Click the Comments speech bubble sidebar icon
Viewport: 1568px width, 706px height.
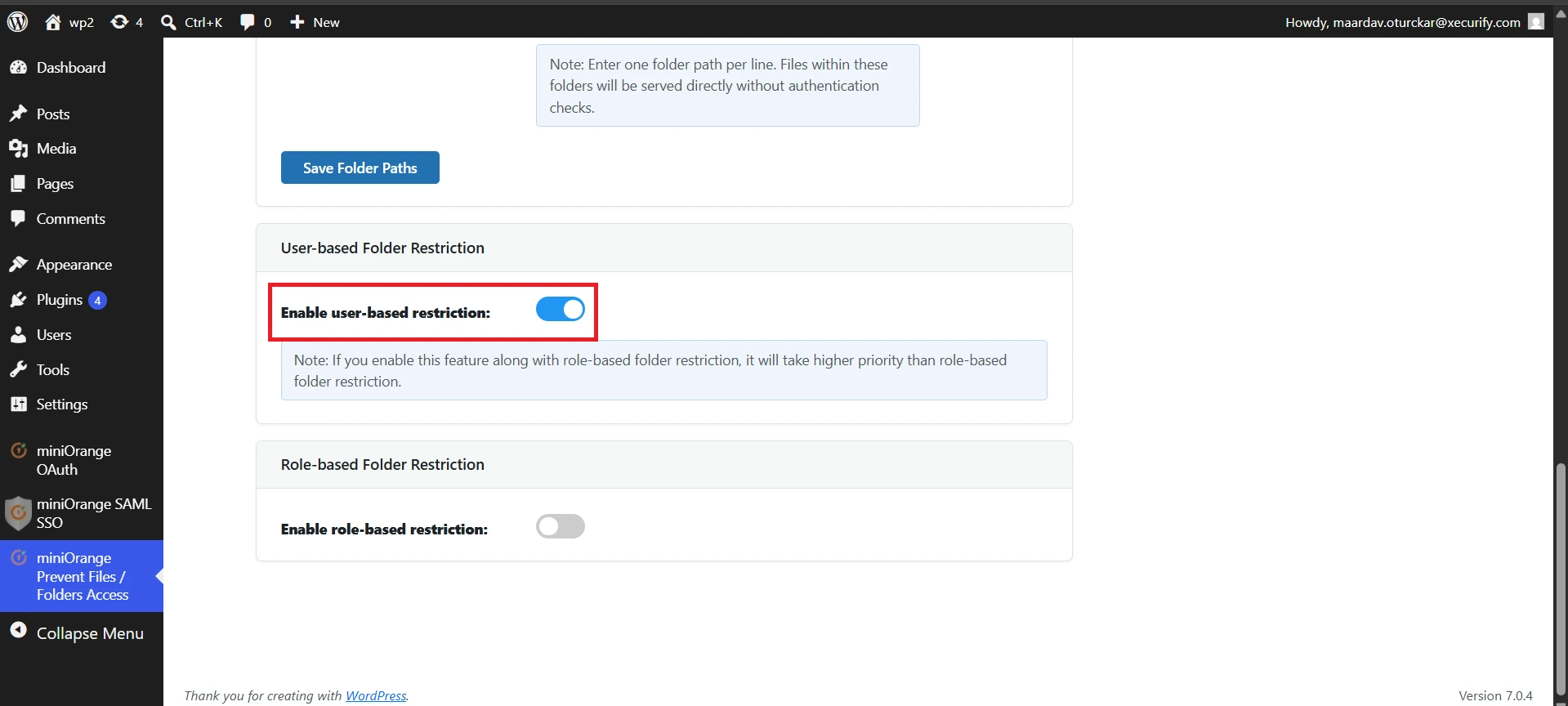[19, 218]
